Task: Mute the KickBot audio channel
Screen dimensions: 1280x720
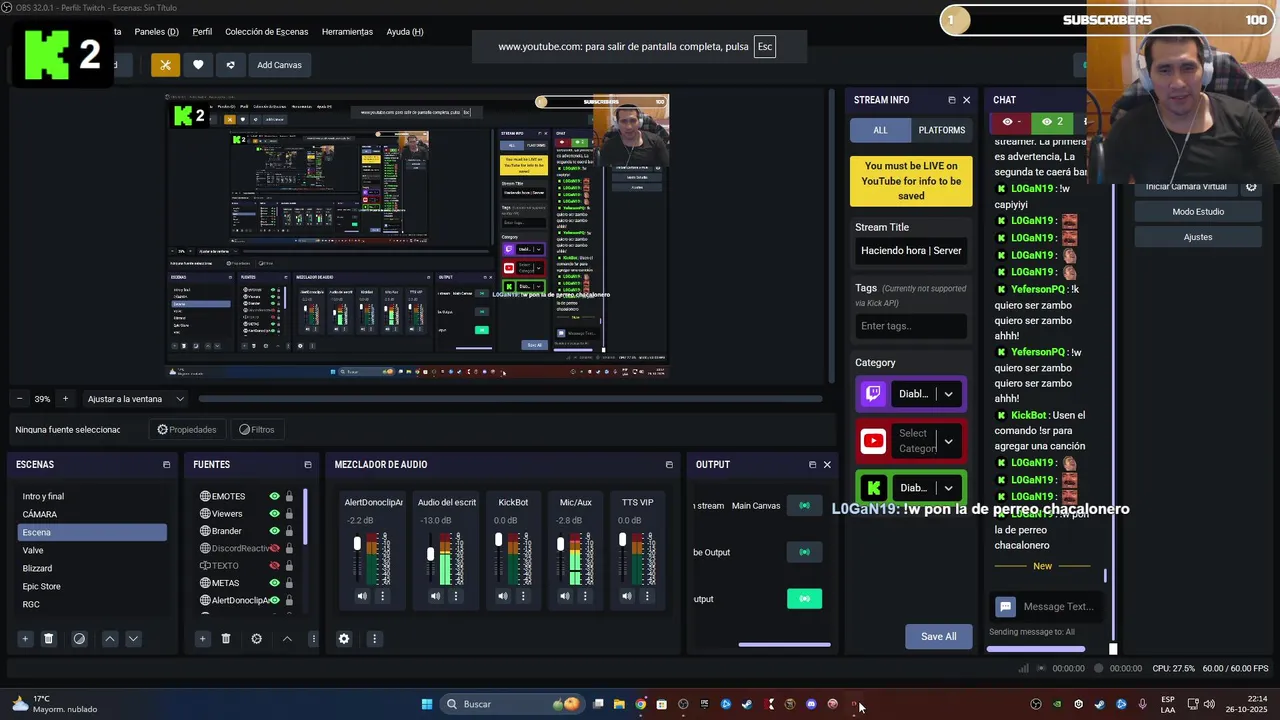Action: [503, 596]
